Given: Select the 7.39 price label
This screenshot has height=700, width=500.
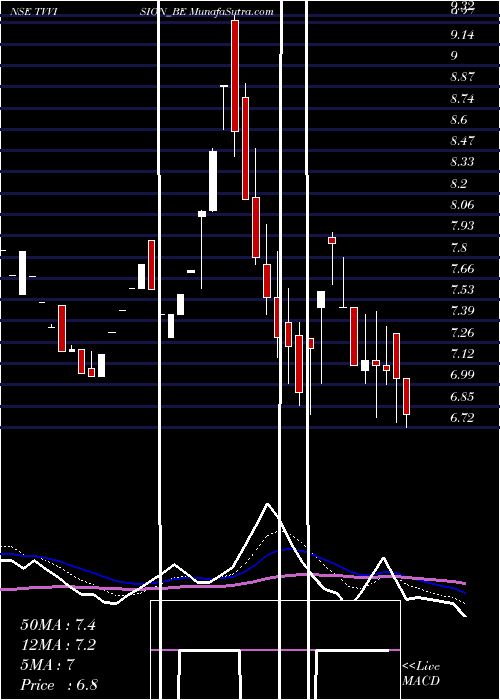Looking at the screenshot, I should click(462, 310).
